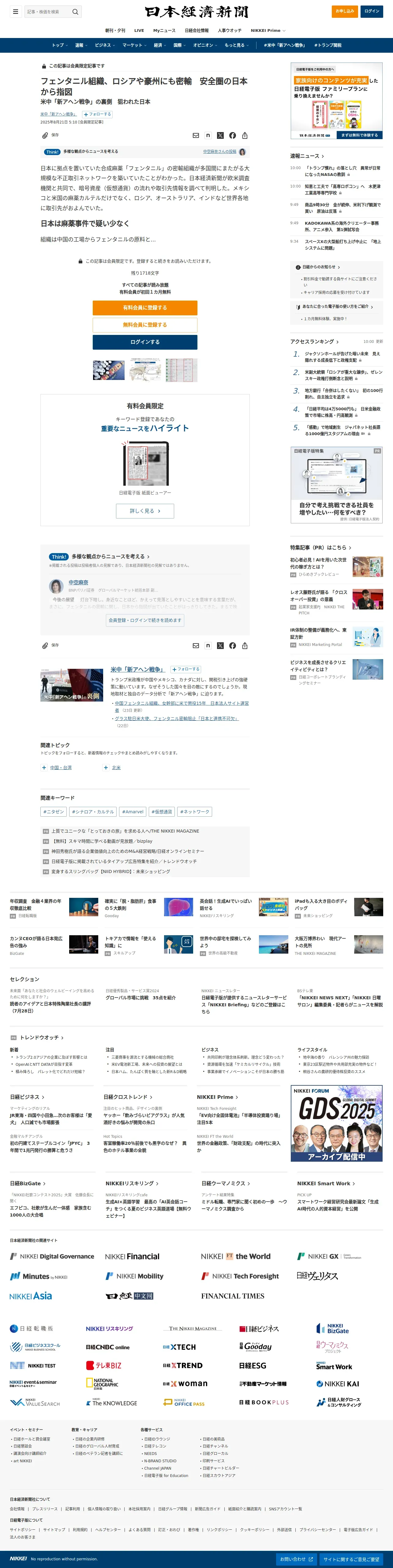Image resolution: width=393 pixels, height=1568 pixels.
Task: Toggle 保存 clip button under the headline
Action: (50, 135)
